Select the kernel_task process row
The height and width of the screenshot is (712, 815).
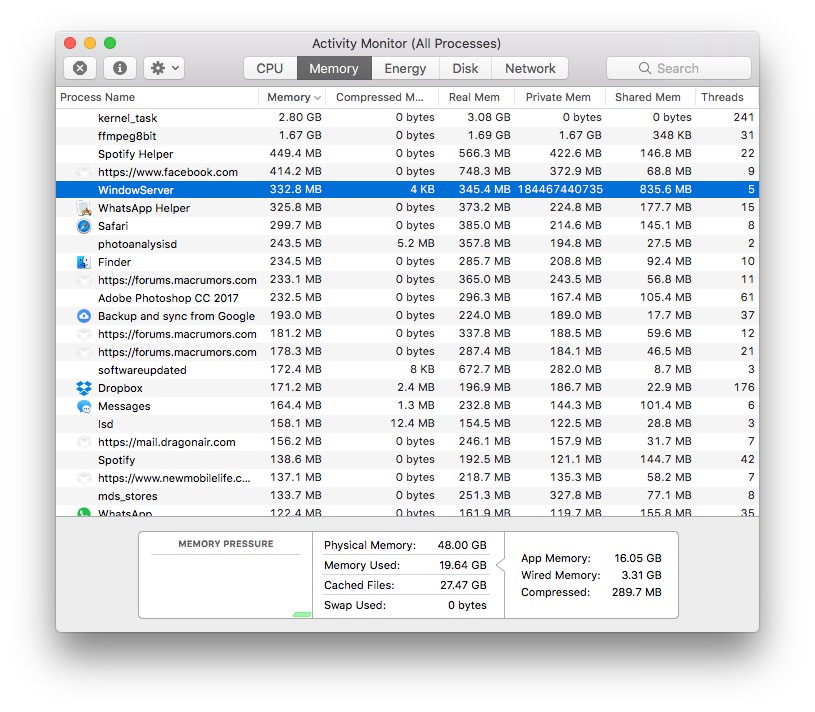(407, 118)
